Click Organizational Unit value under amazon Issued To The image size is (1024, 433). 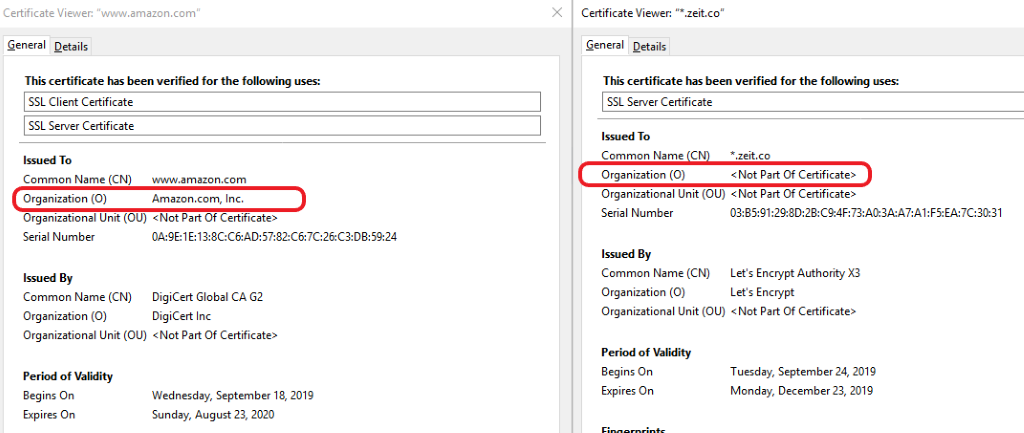tap(214, 217)
